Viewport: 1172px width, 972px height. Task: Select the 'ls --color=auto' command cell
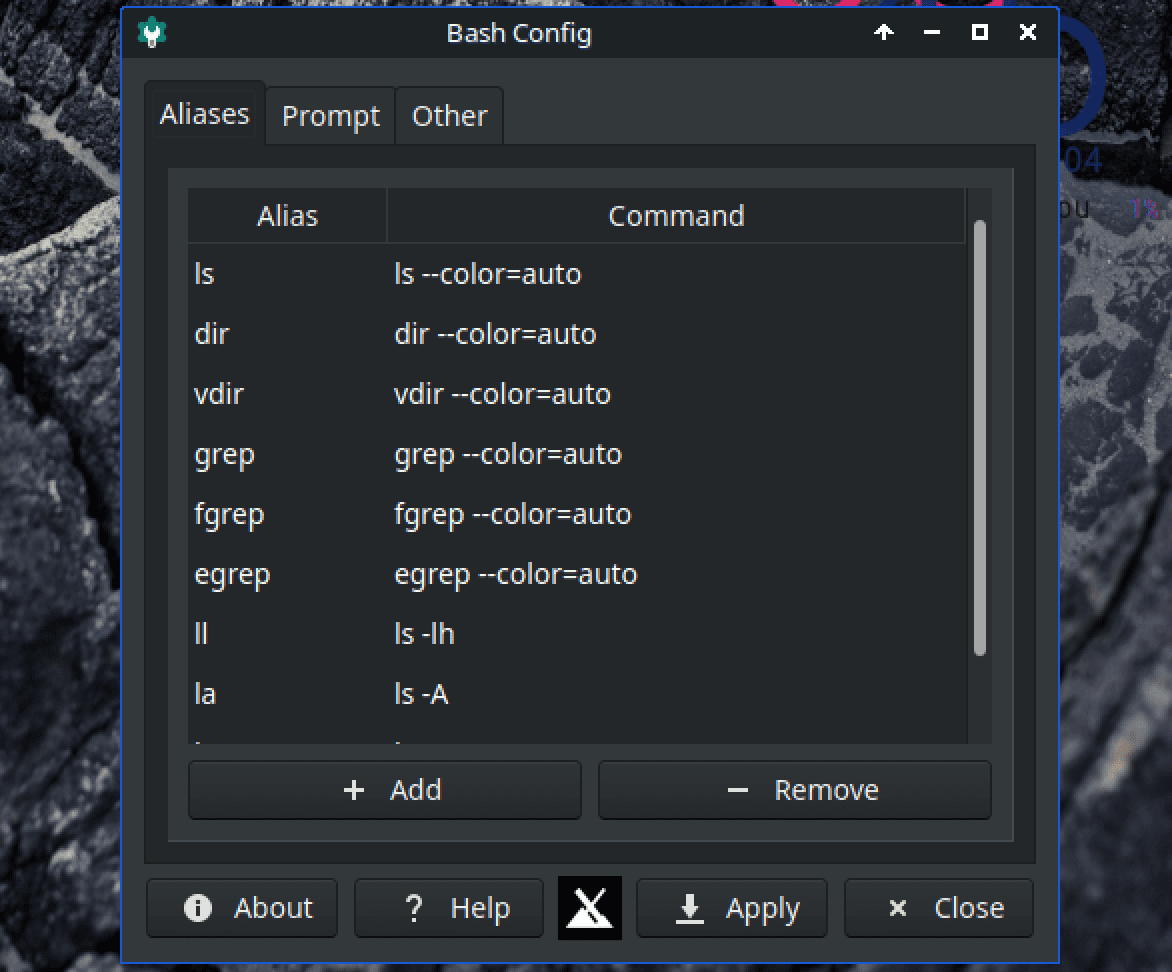pyautogui.click(x=676, y=274)
